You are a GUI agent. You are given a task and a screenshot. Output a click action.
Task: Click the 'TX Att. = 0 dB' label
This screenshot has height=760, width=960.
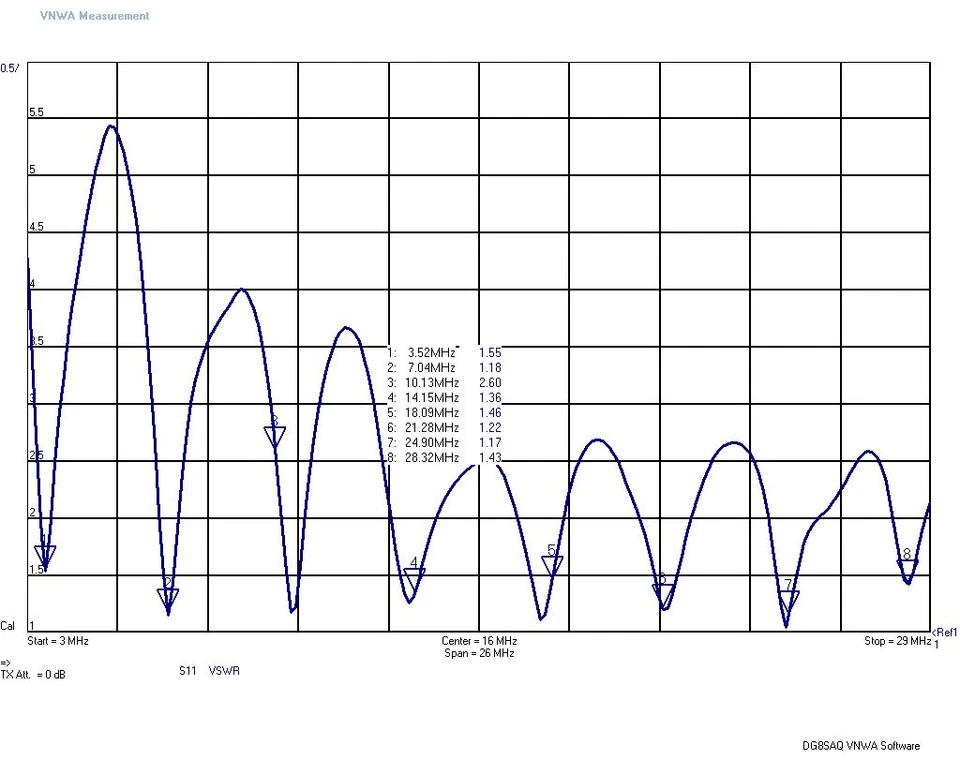click(x=33, y=675)
